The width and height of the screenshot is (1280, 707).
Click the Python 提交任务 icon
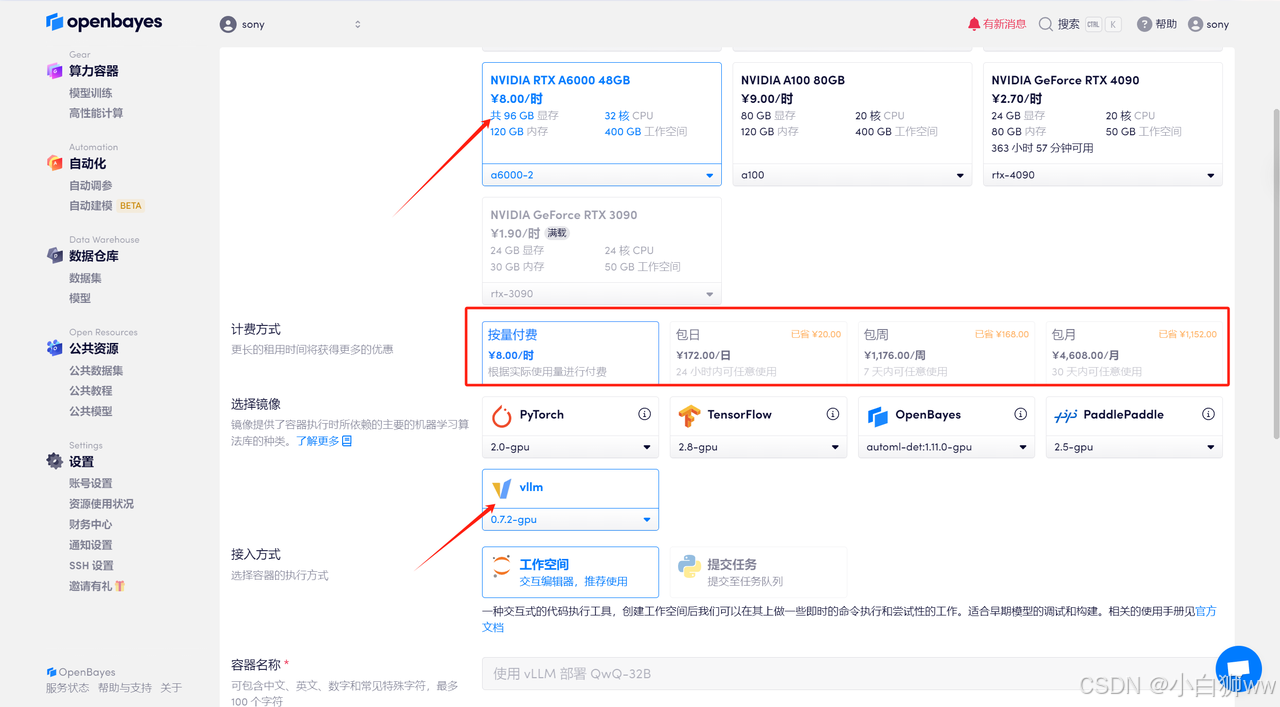click(x=689, y=566)
